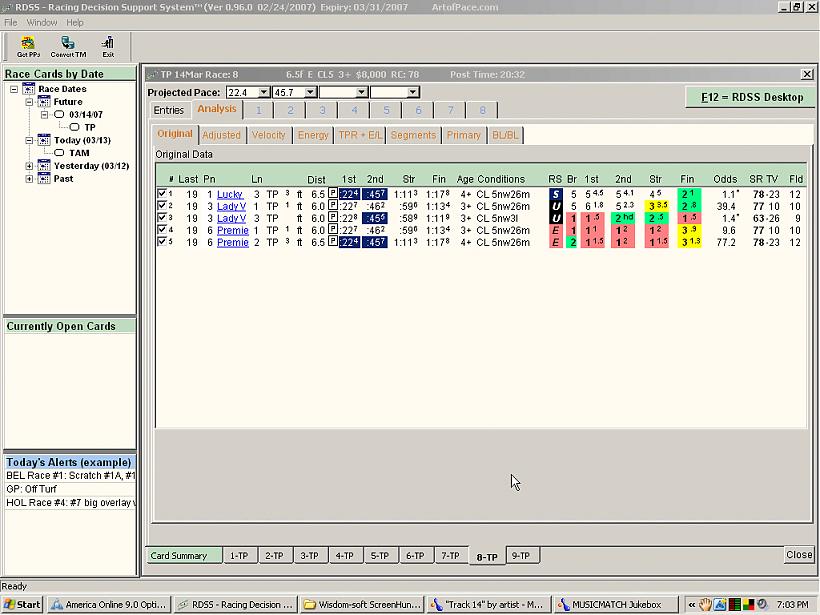Expand the Yesterday (03/12) node
Image resolution: width=820 pixels, height=615 pixels.
click(29, 166)
